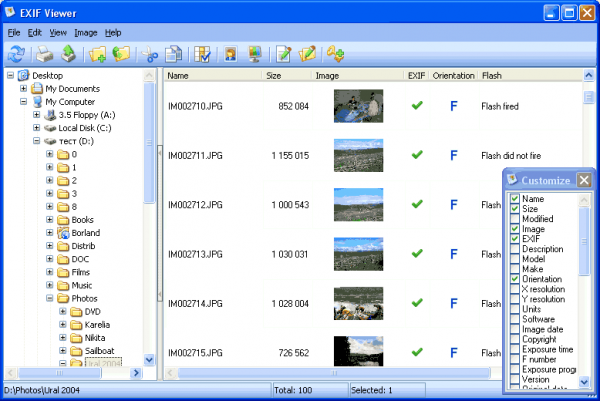
Task: Open the Image menu
Action: (x=86, y=33)
